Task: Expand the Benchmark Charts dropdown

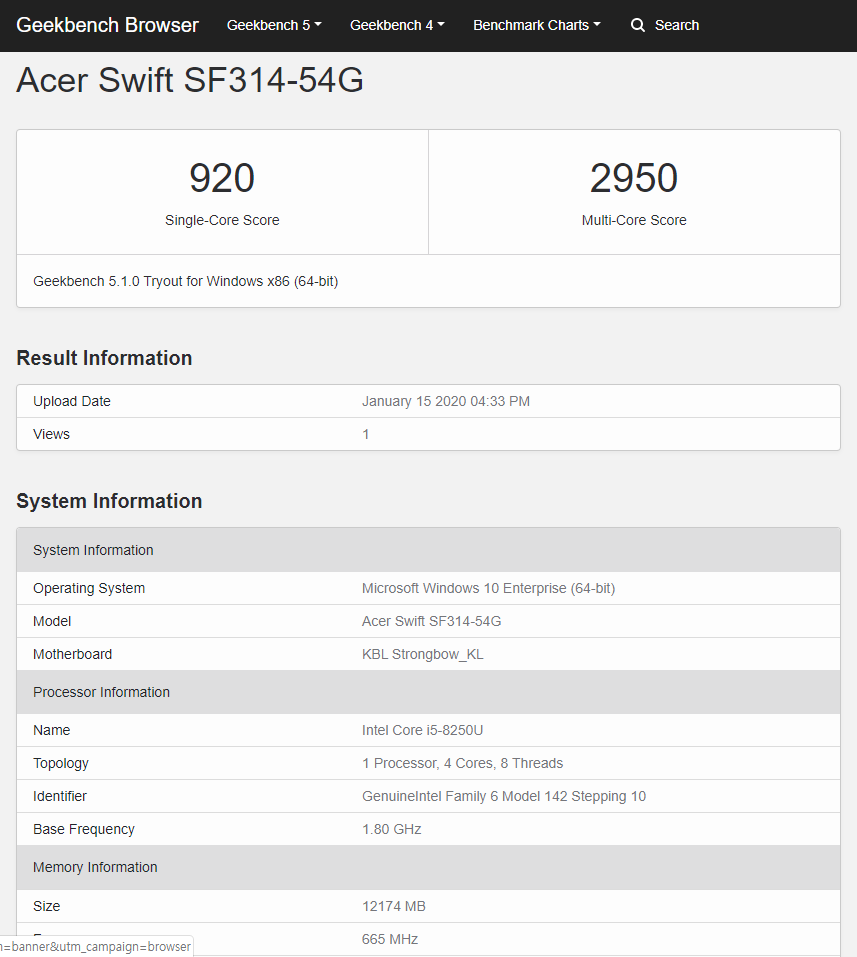Action: point(537,25)
